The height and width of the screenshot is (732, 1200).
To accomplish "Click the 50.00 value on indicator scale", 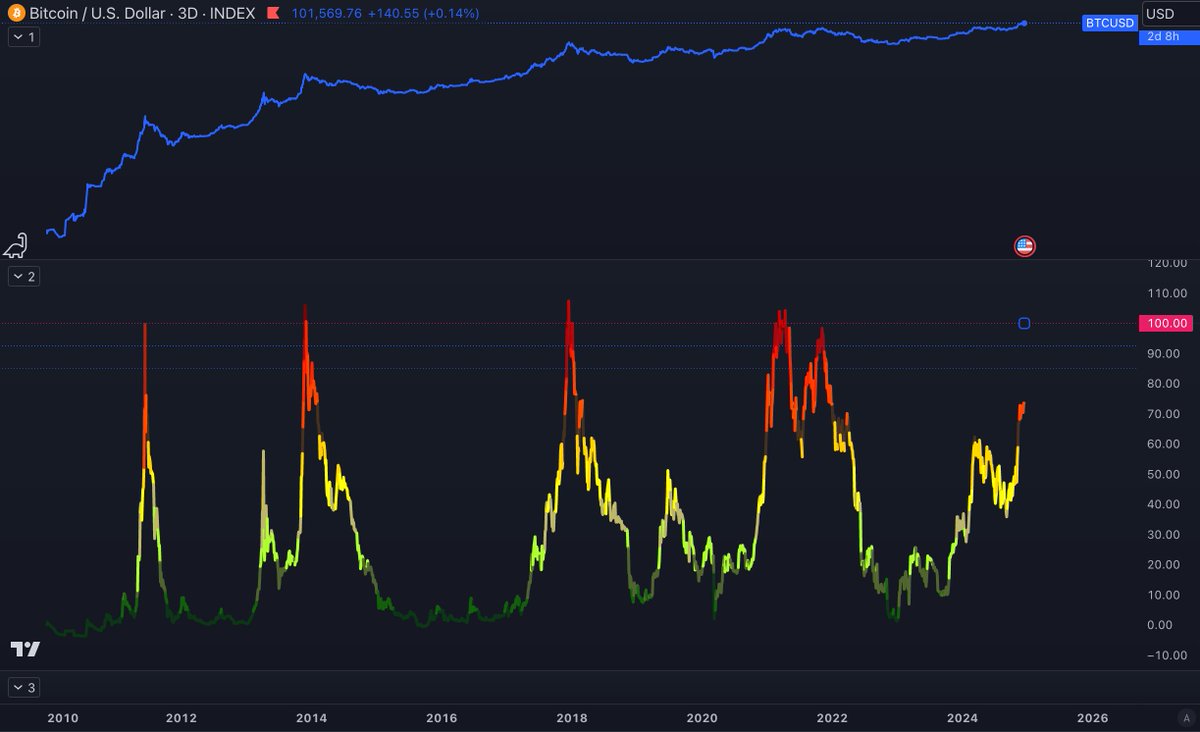I will coord(1167,474).
